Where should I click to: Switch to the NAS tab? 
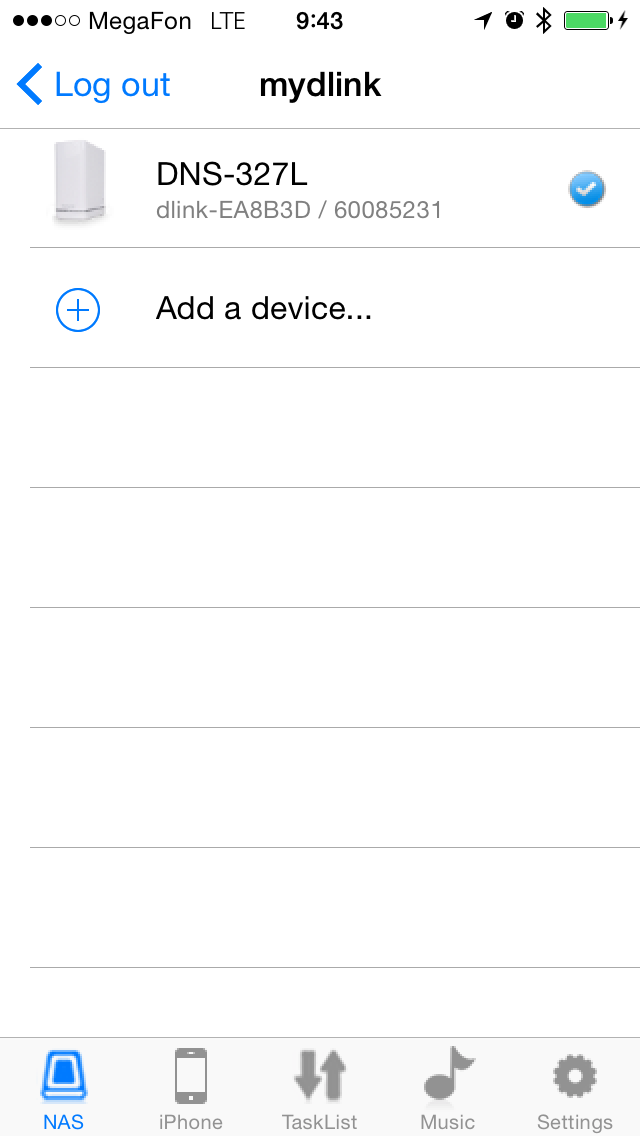click(63, 1088)
